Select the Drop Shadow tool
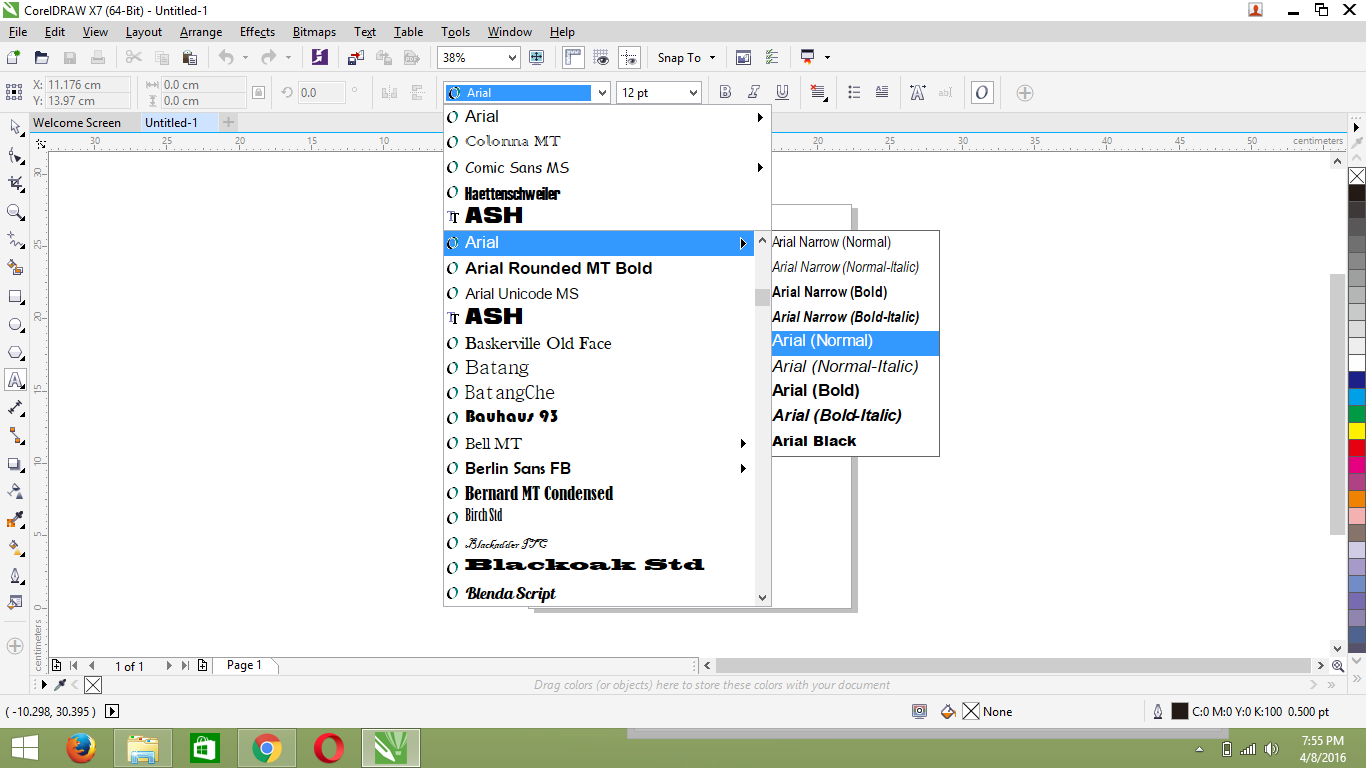Screen dimensions: 1366x768 coord(15,464)
